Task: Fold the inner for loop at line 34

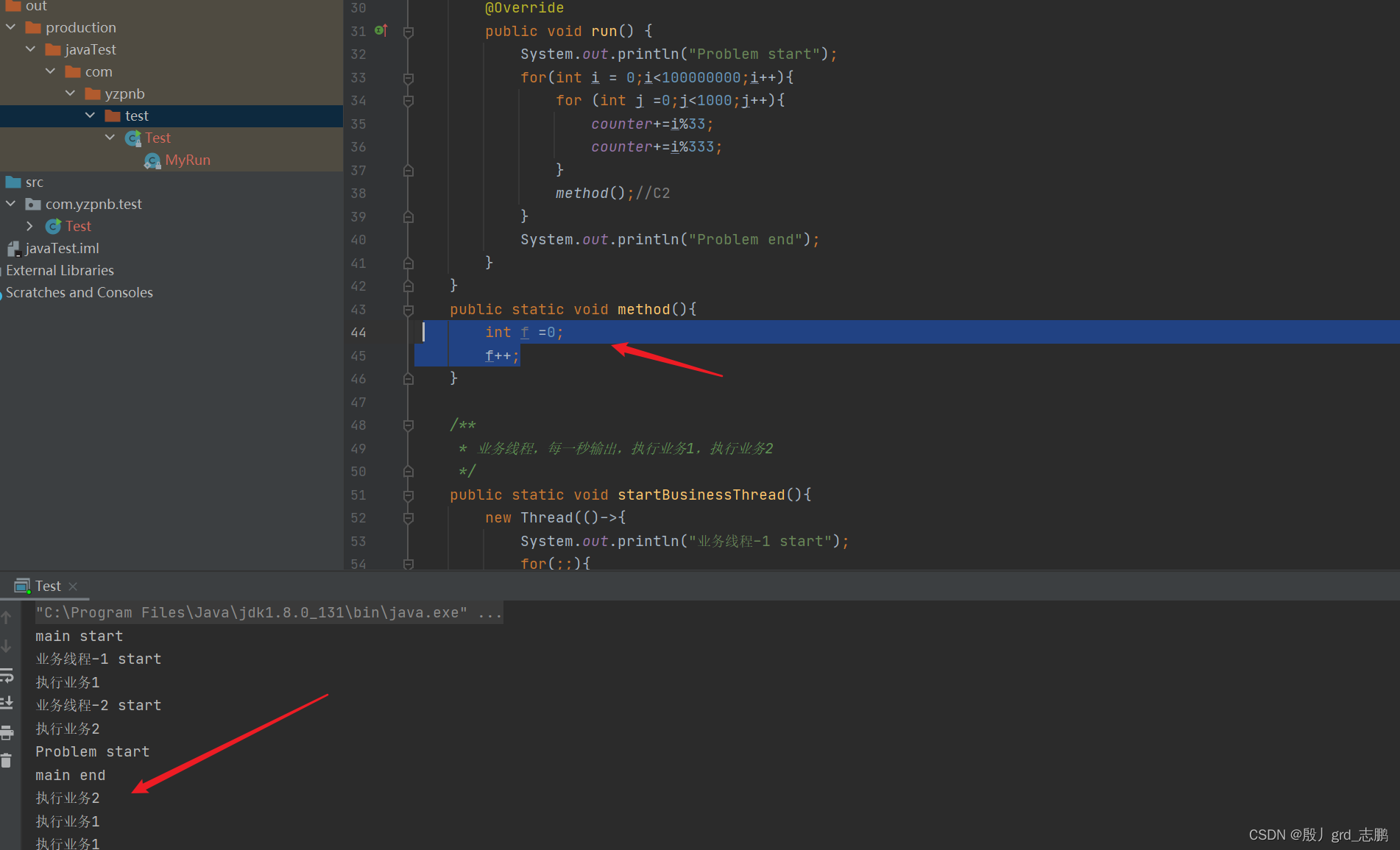Action: (x=409, y=101)
